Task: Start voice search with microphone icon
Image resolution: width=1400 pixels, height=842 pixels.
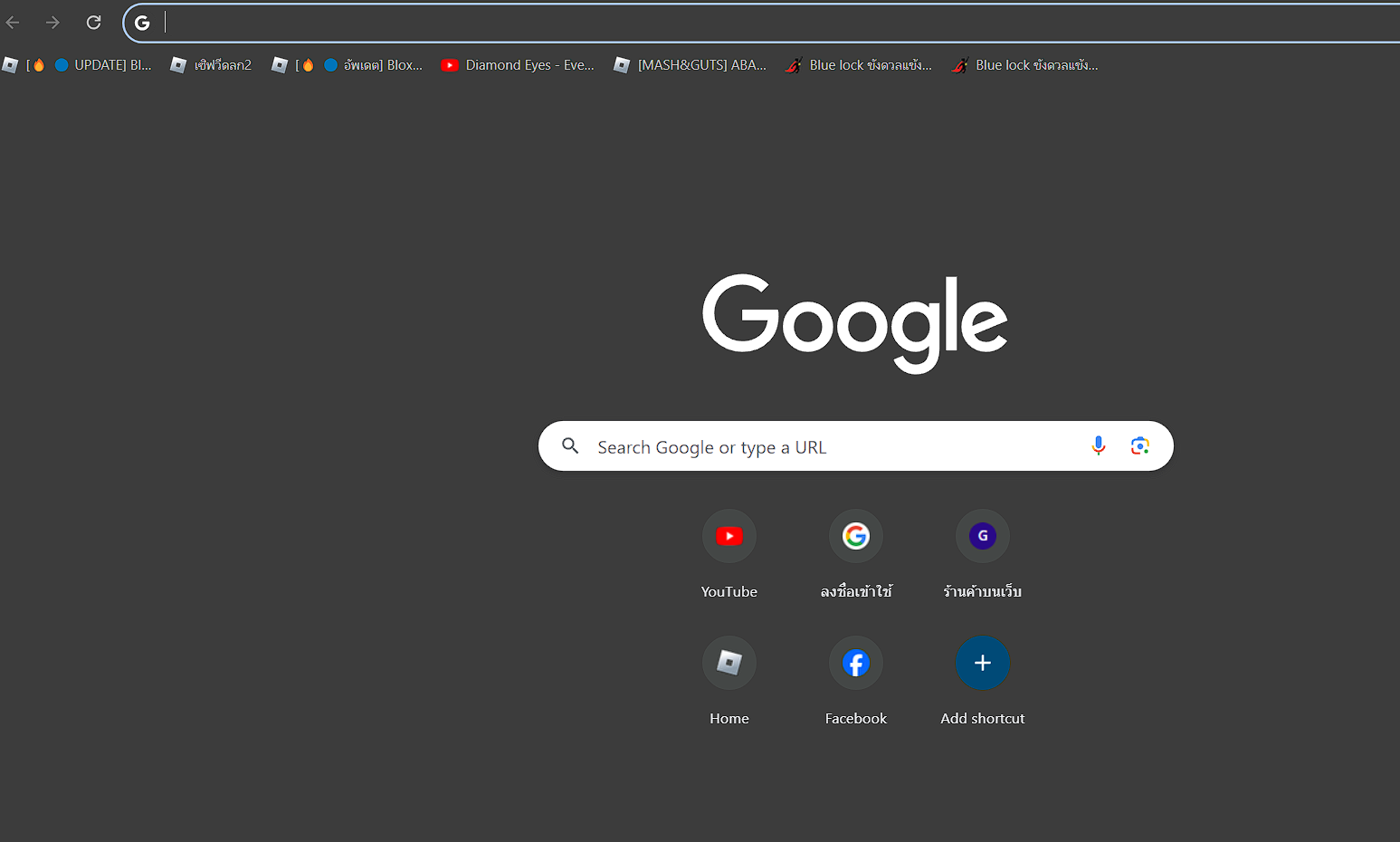Action: pos(1098,445)
